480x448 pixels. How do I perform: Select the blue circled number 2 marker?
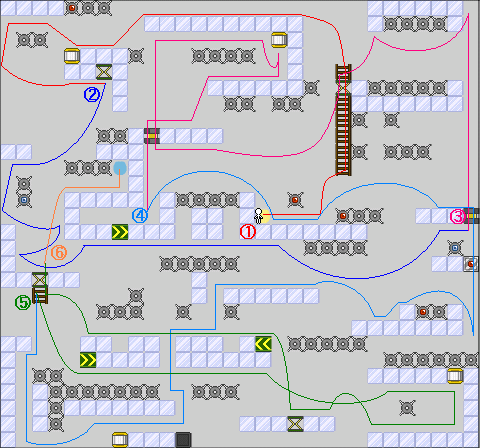point(92,95)
